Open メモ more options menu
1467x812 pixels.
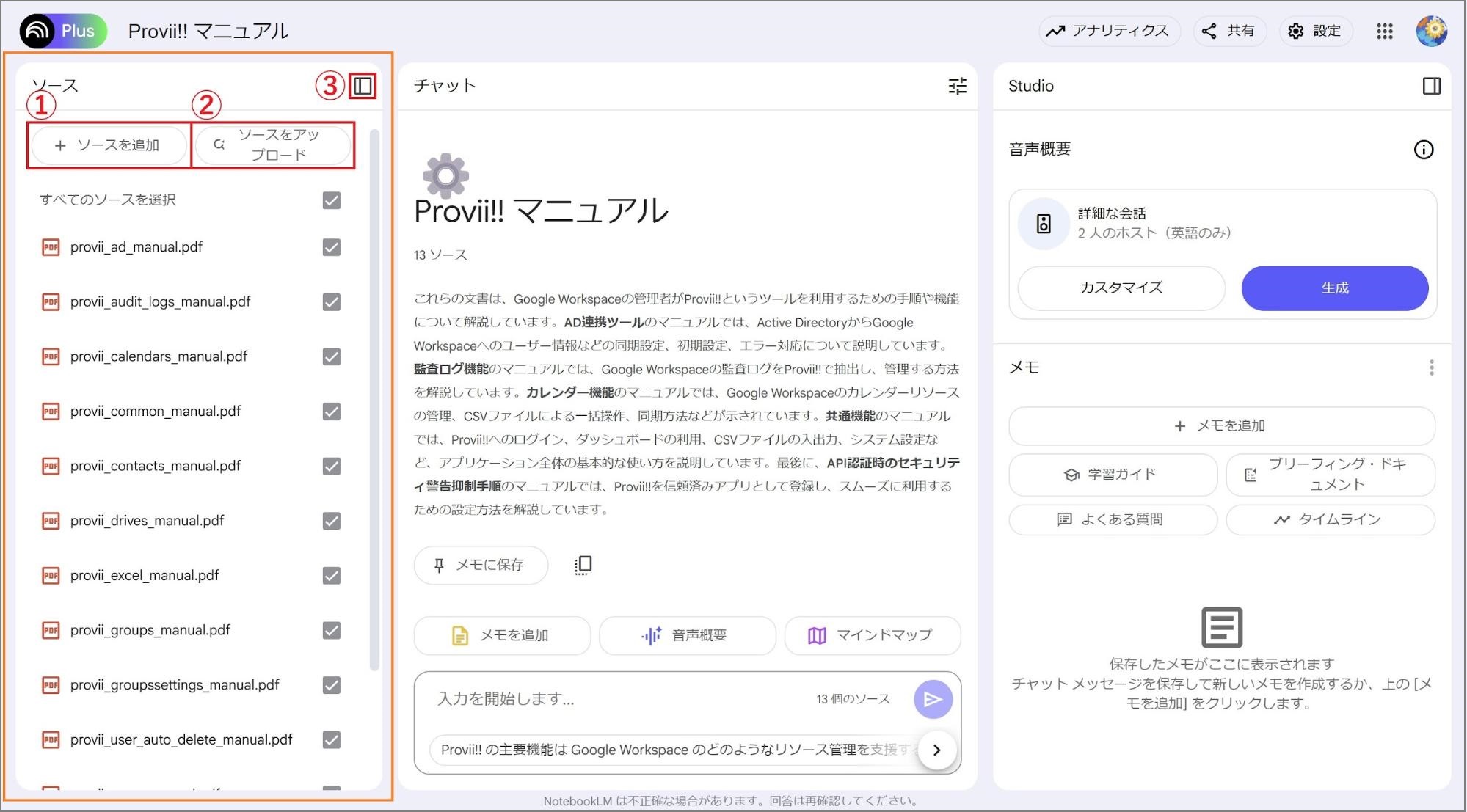click(x=1431, y=367)
